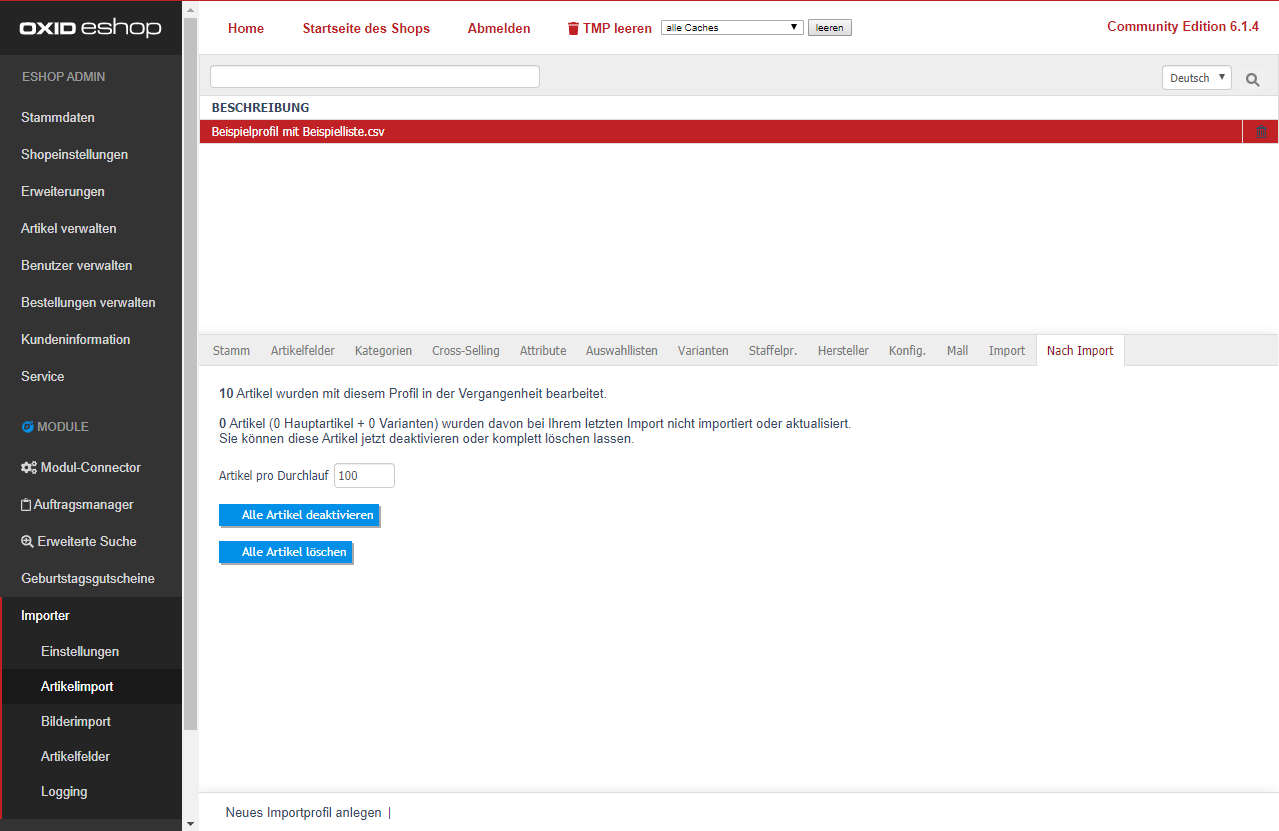Screen dimensions: 1279x831
Task: Click the 'Neues Importprofil anlegen' link
Action: (303, 813)
